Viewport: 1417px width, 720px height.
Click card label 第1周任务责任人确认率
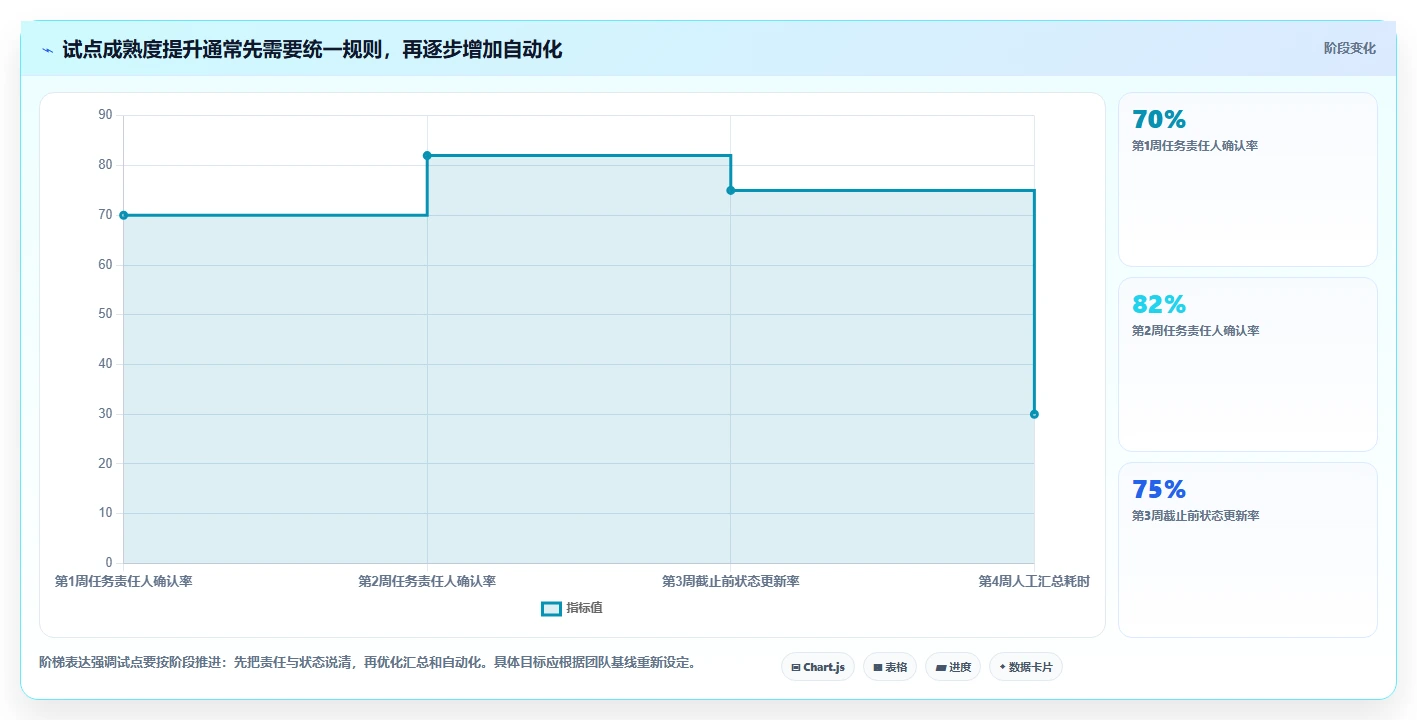click(1195, 146)
